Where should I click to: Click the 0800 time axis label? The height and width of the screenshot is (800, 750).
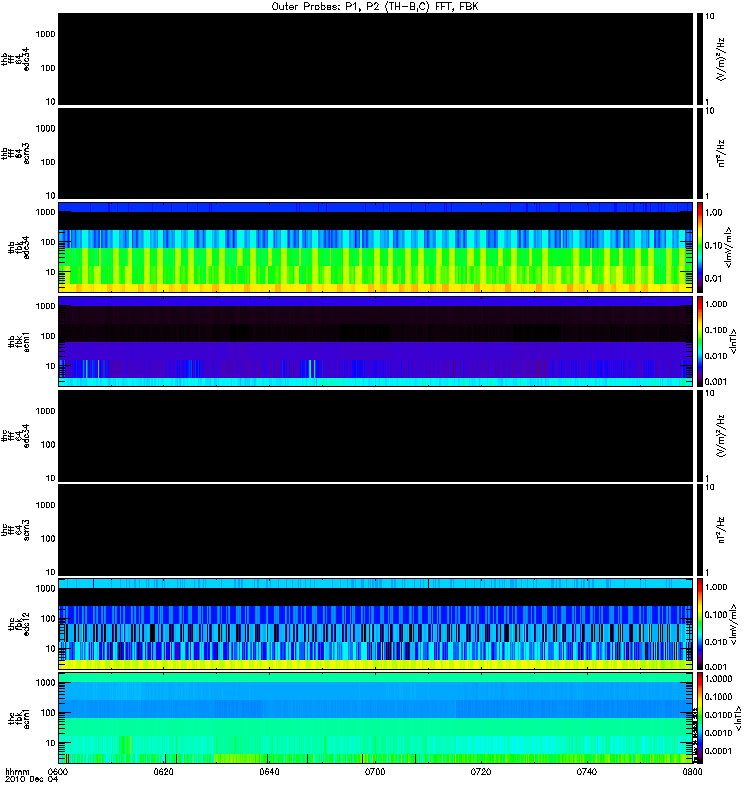[692, 771]
